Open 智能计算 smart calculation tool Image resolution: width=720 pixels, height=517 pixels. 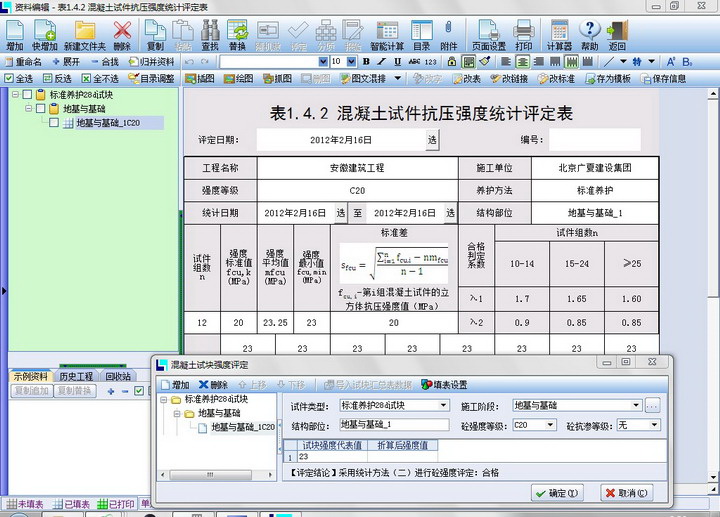coord(387,35)
